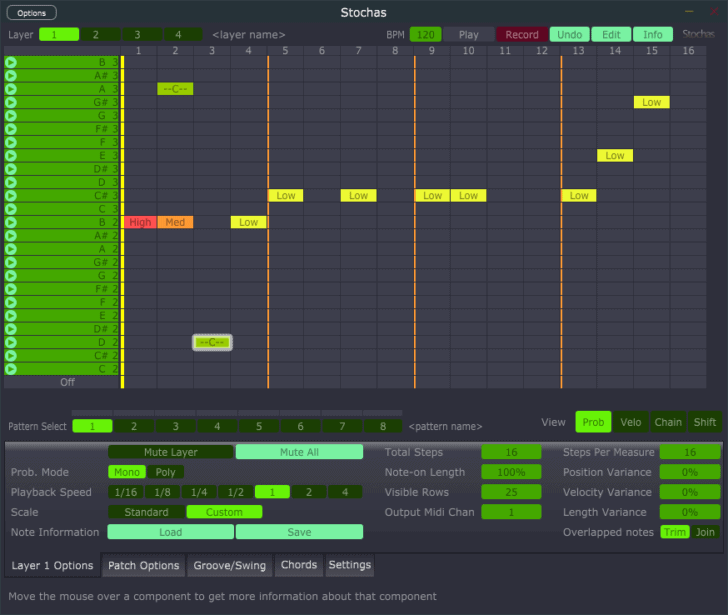Image resolution: width=728 pixels, height=615 pixels.
Task: Audition the F# 3 row play icon
Action: click(11, 129)
